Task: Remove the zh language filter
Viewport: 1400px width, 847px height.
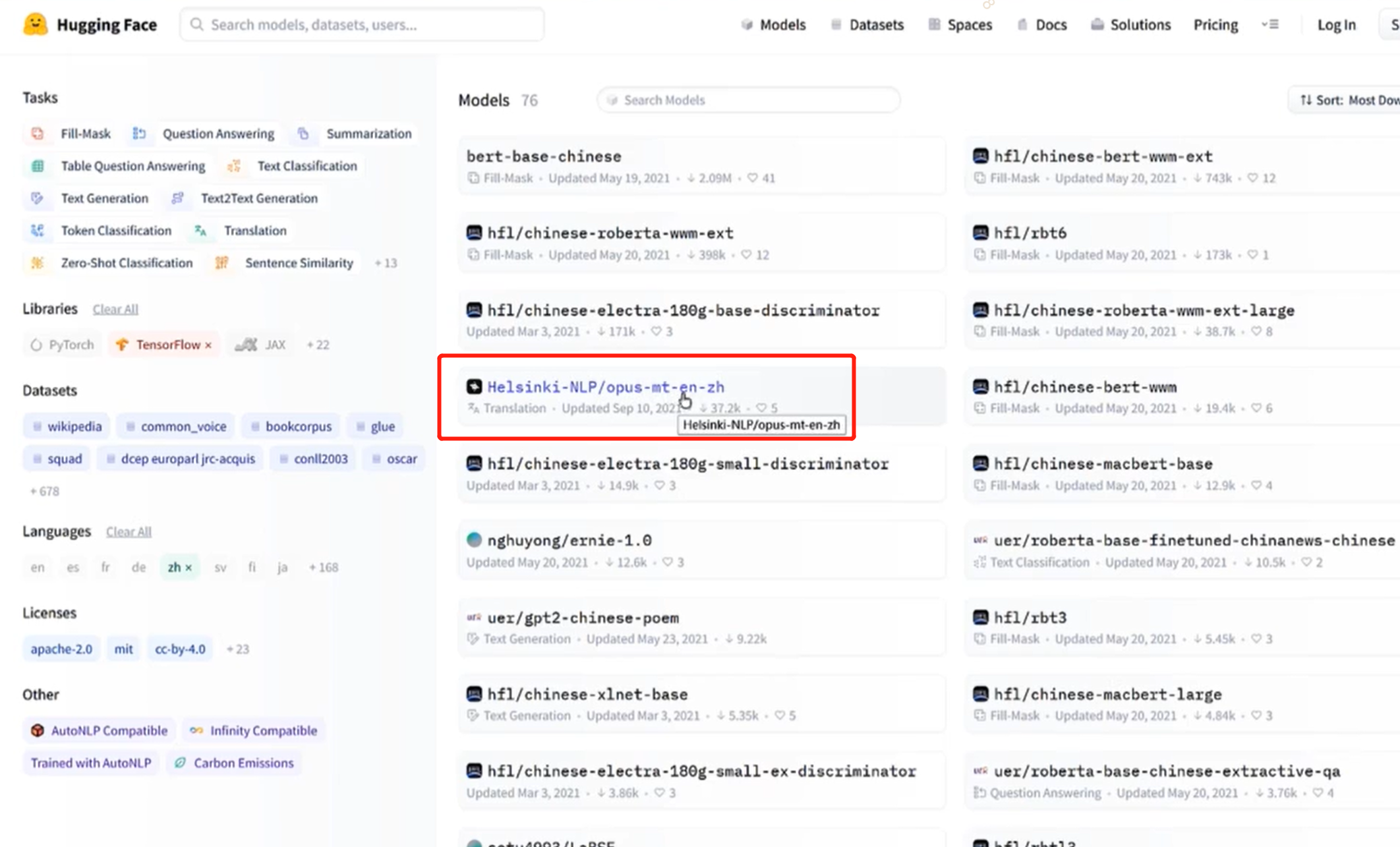Action: click(189, 568)
